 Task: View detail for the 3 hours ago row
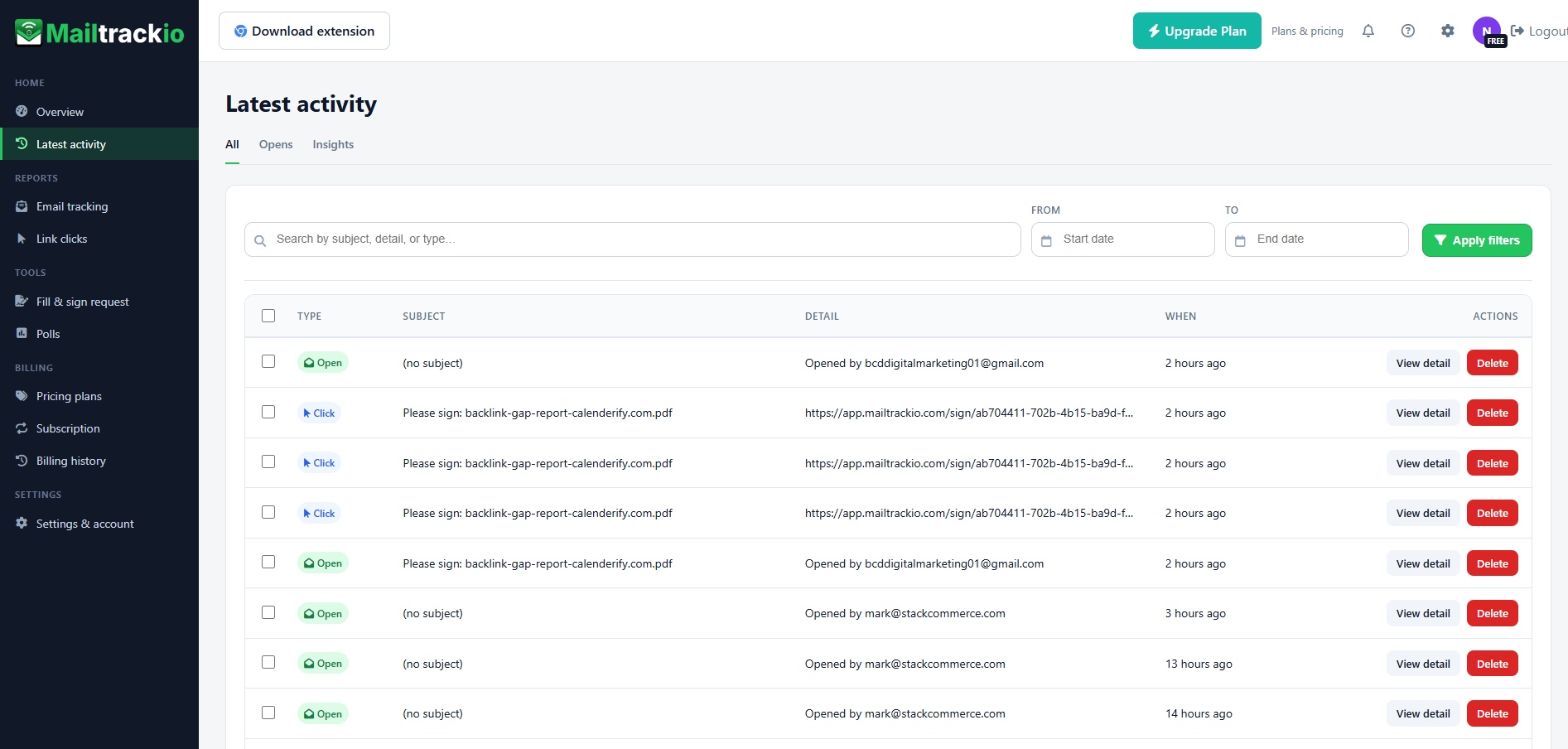tap(1423, 613)
